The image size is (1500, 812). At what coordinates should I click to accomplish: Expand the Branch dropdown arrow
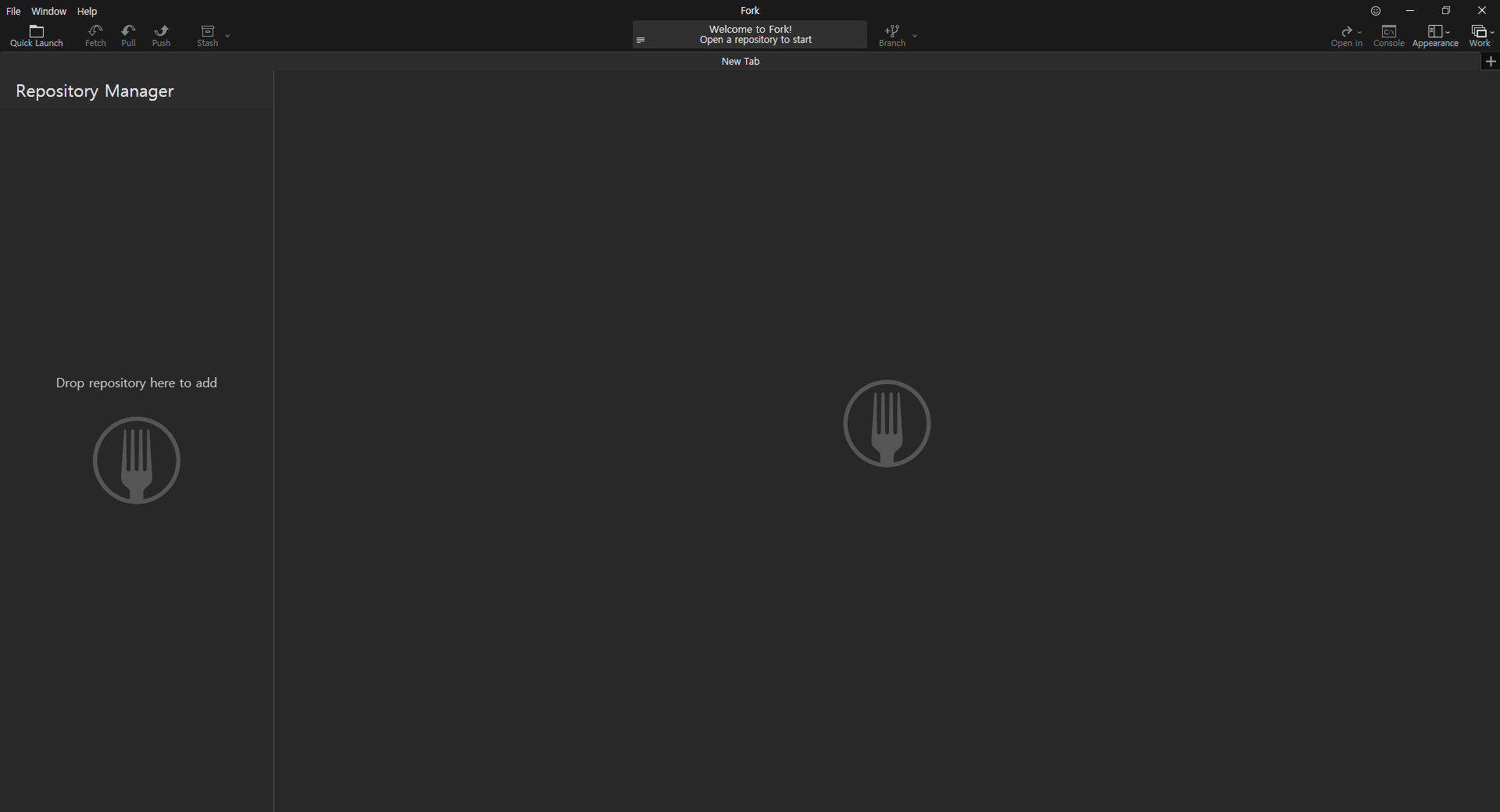click(x=915, y=36)
